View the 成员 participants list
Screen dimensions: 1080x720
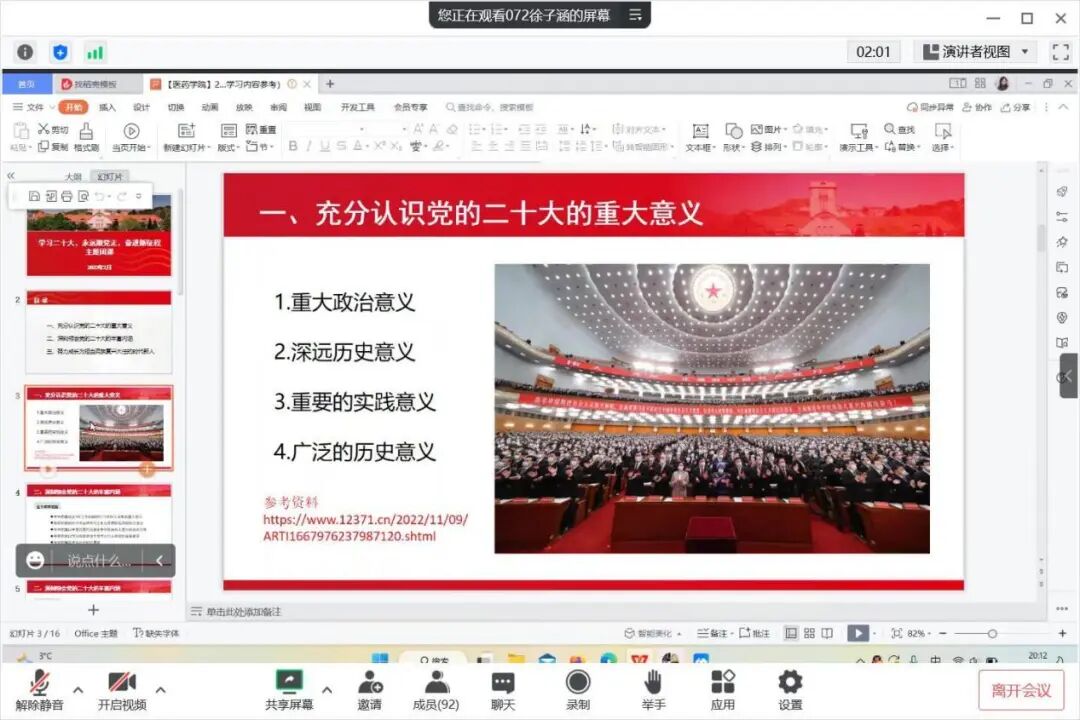click(435, 688)
